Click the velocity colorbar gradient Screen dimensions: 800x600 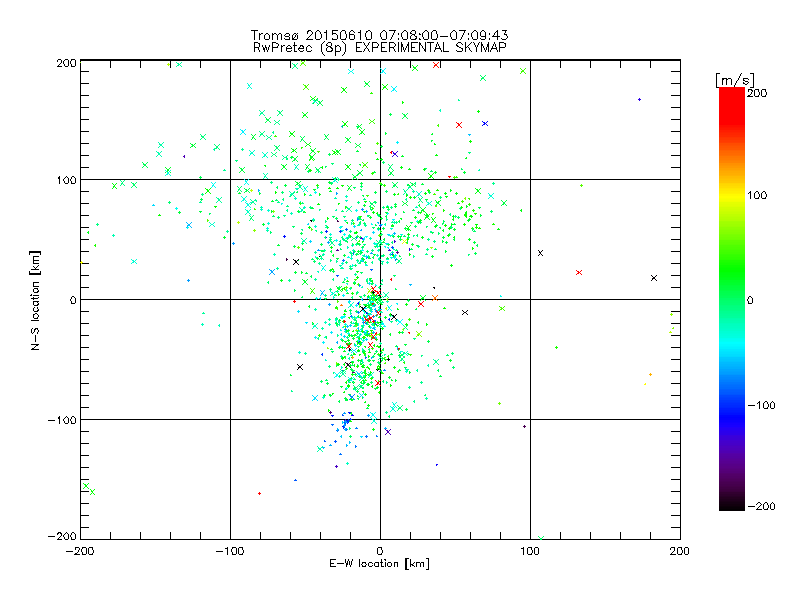pyautogui.click(x=732, y=298)
